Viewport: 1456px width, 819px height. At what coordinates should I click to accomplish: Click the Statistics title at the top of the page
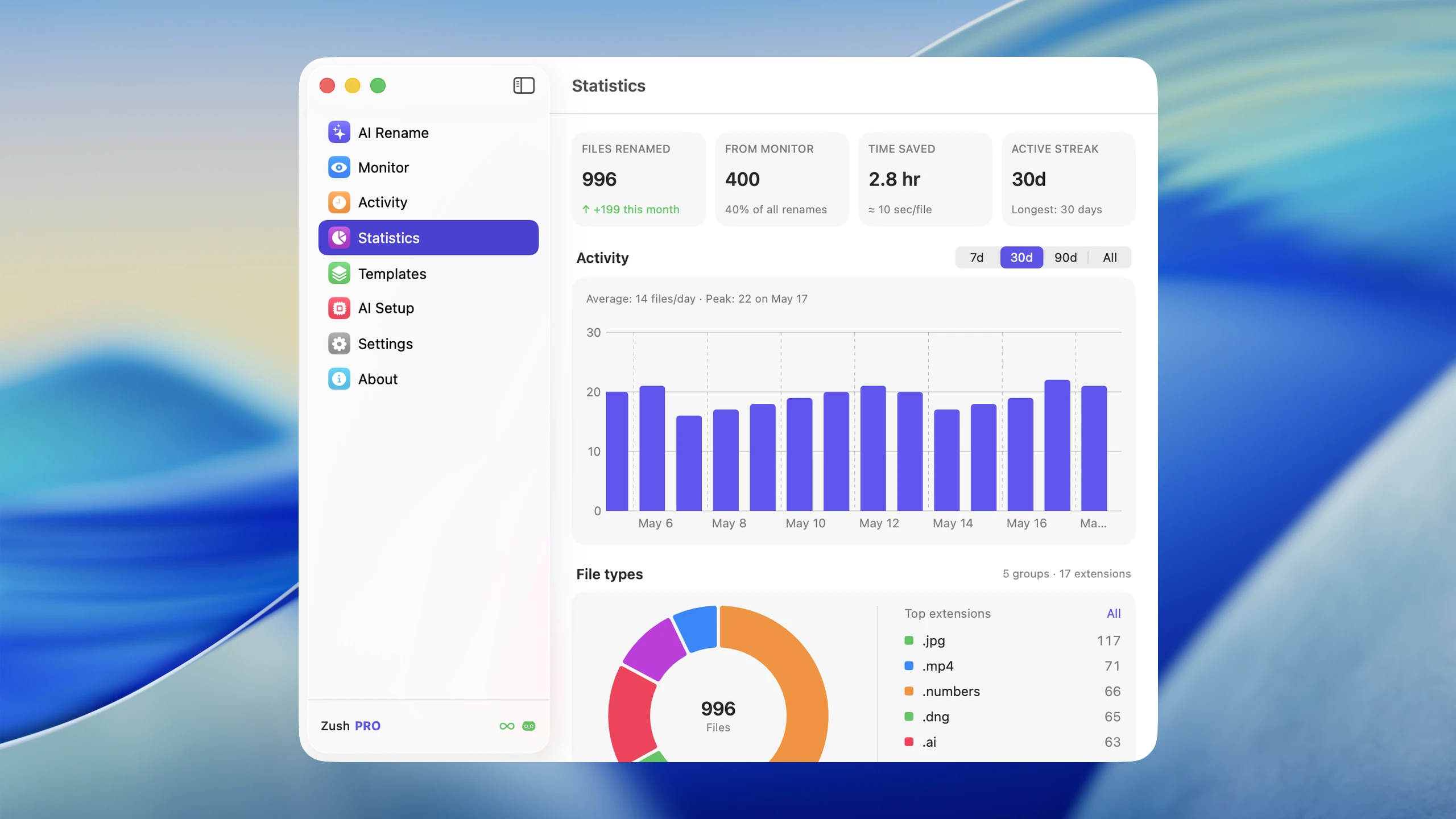click(609, 86)
